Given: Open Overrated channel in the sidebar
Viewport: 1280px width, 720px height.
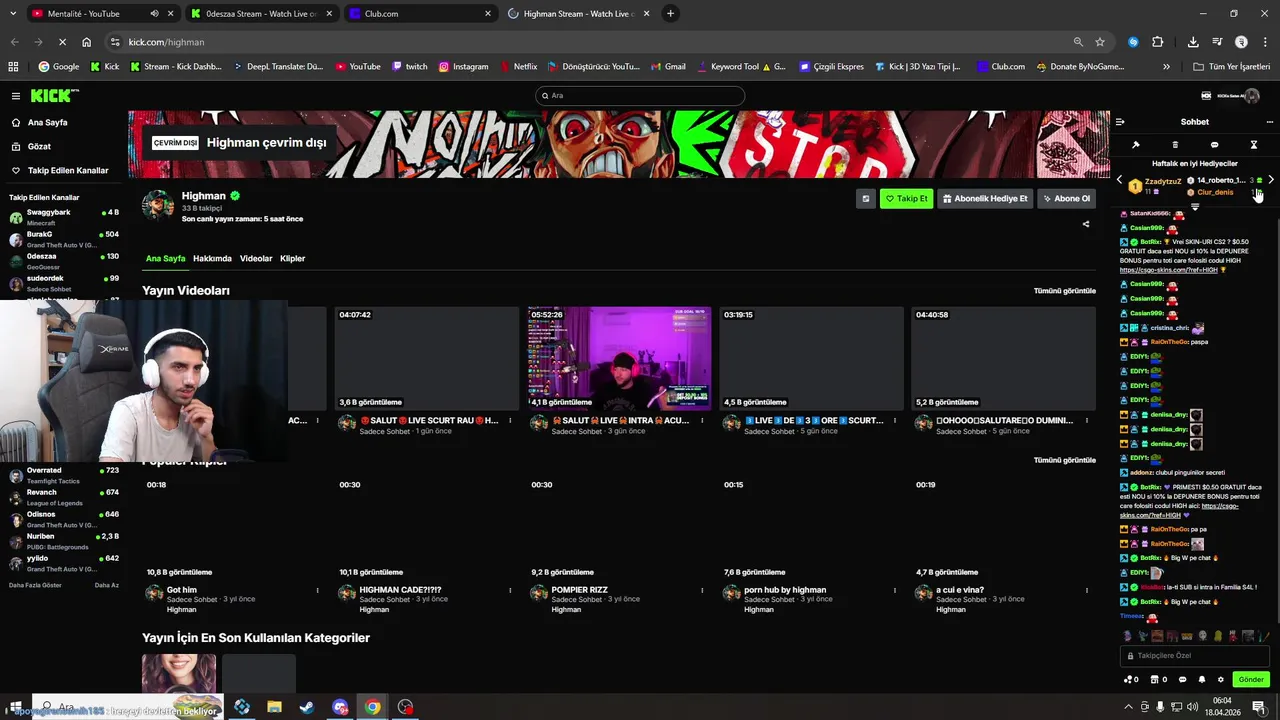Looking at the screenshot, I should pos(64,475).
